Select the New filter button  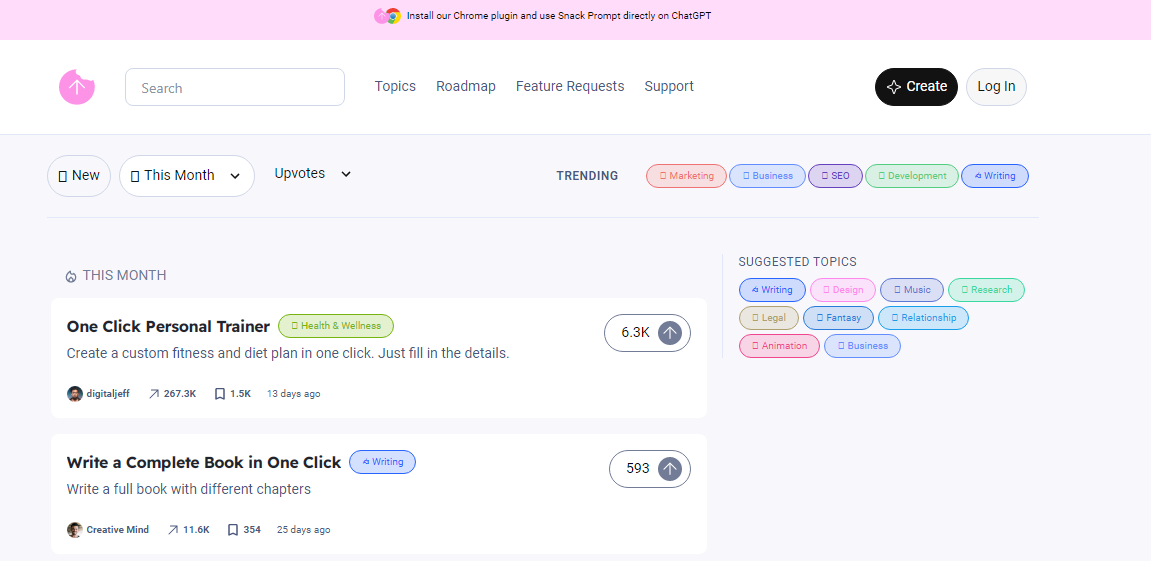click(79, 175)
